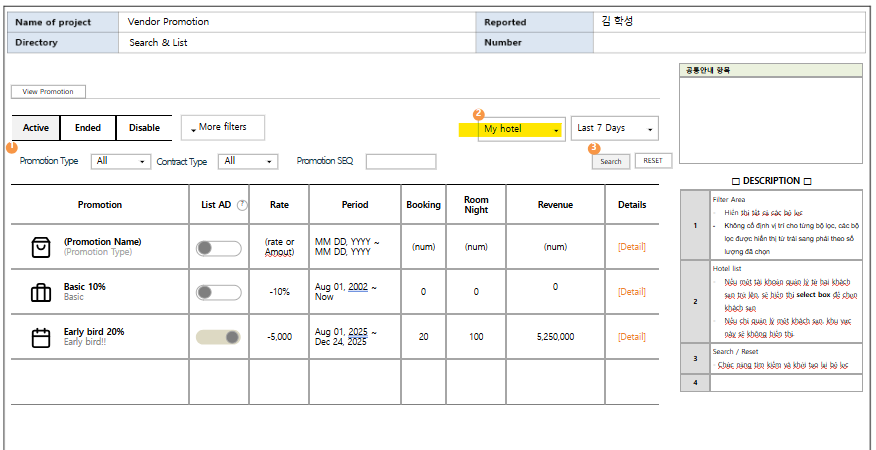Disable List AD for Early bird 20%

coord(219,337)
